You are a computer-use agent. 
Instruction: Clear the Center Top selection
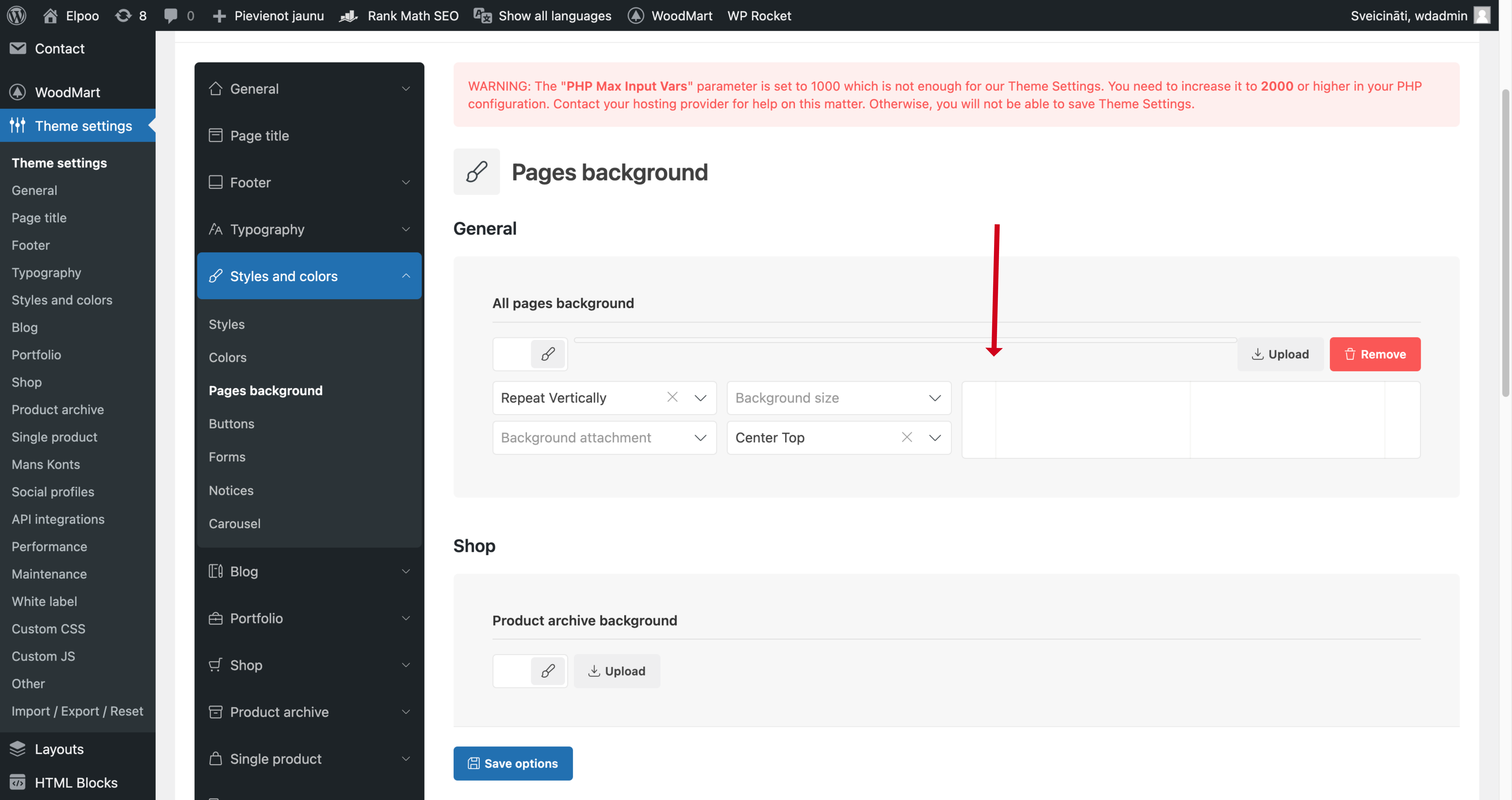[x=907, y=437]
